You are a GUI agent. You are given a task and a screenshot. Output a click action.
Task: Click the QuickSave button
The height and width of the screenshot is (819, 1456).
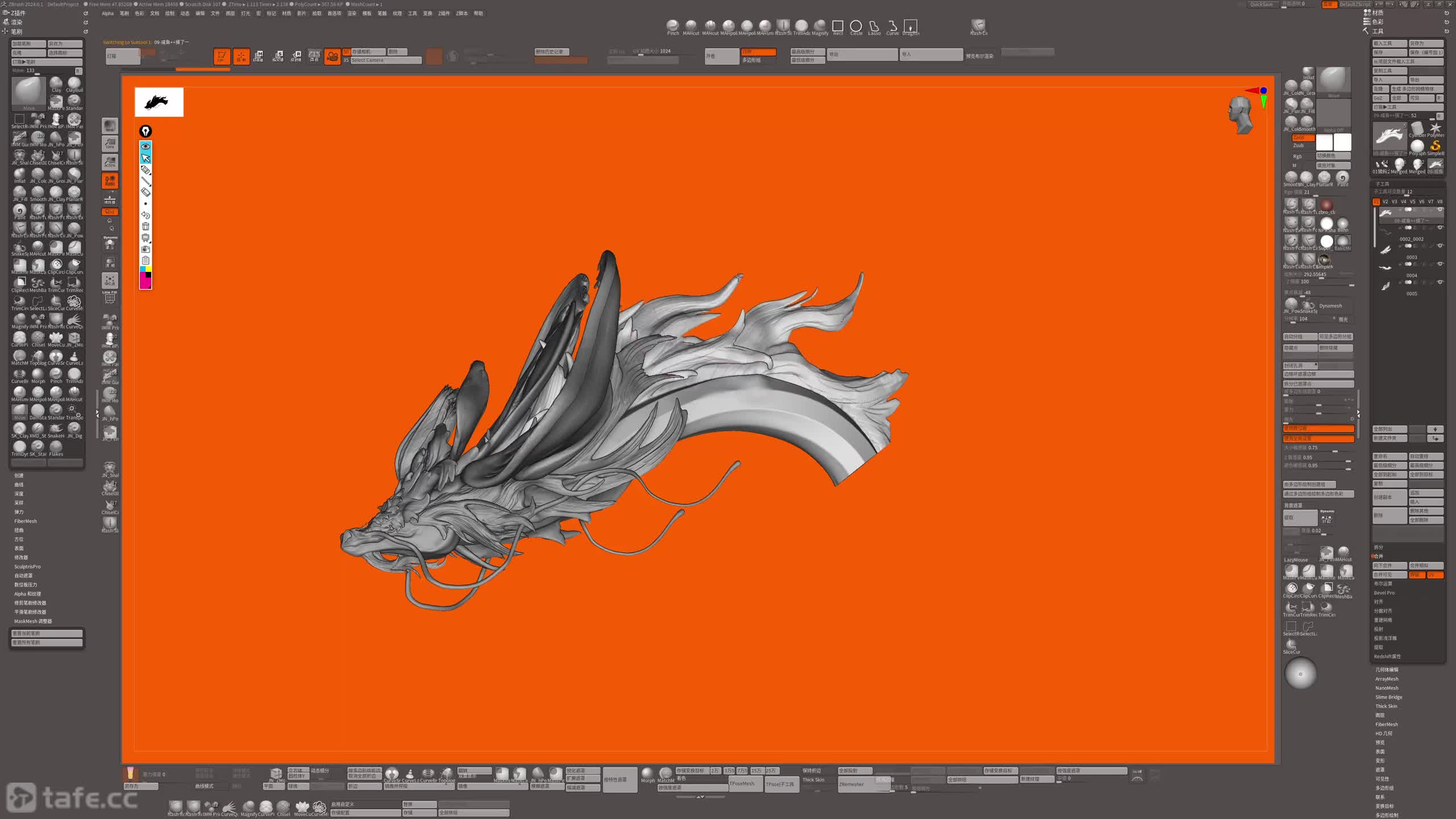tap(1262, 4)
